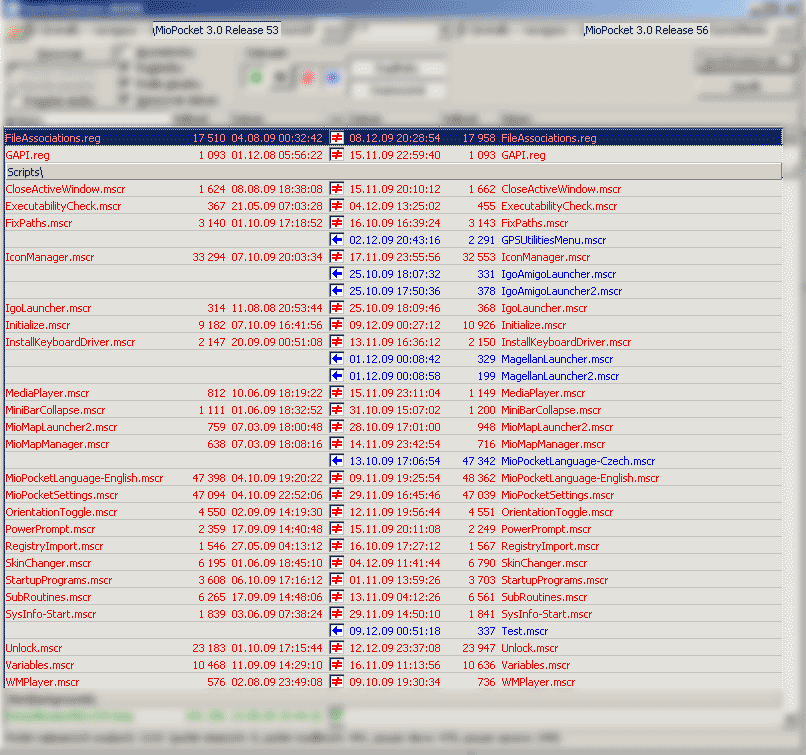806x755 pixels.
Task: Click the date 12.12.09 23:37:08
Action: [x=395, y=648]
